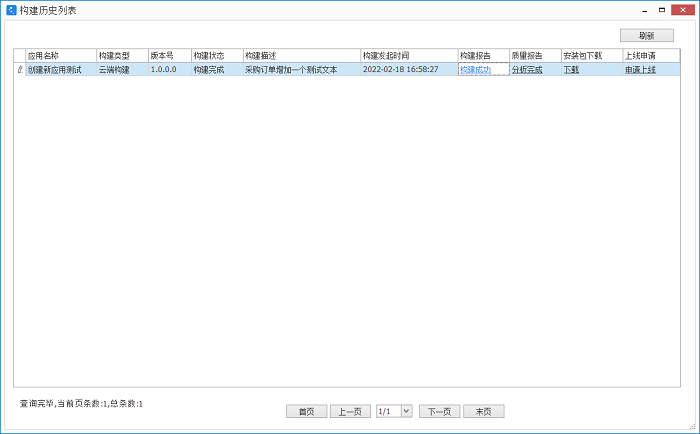Jump to last page with 末页
This screenshot has height=434, width=700.
[483, 411]
